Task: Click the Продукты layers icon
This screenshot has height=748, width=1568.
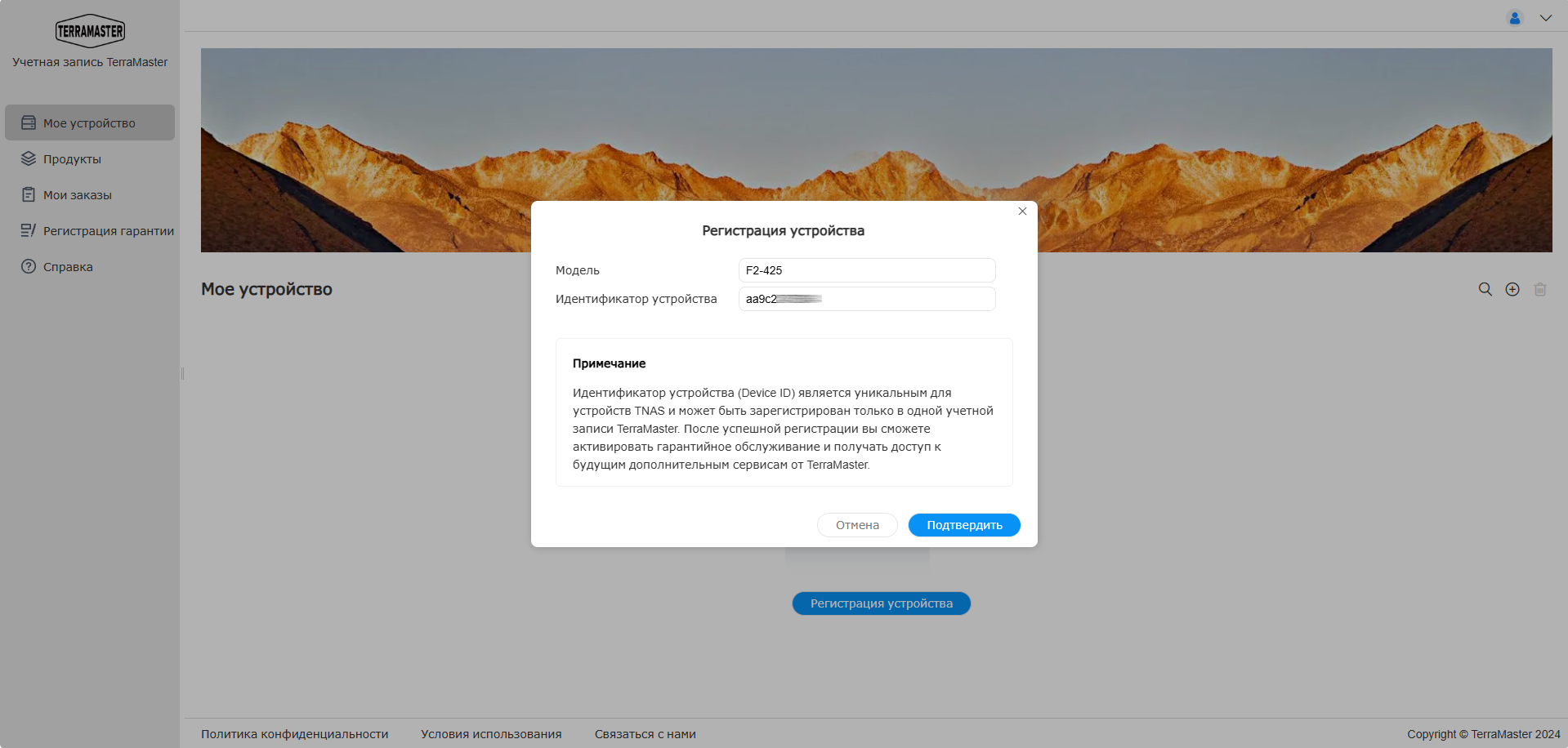Action: [29, 158]
